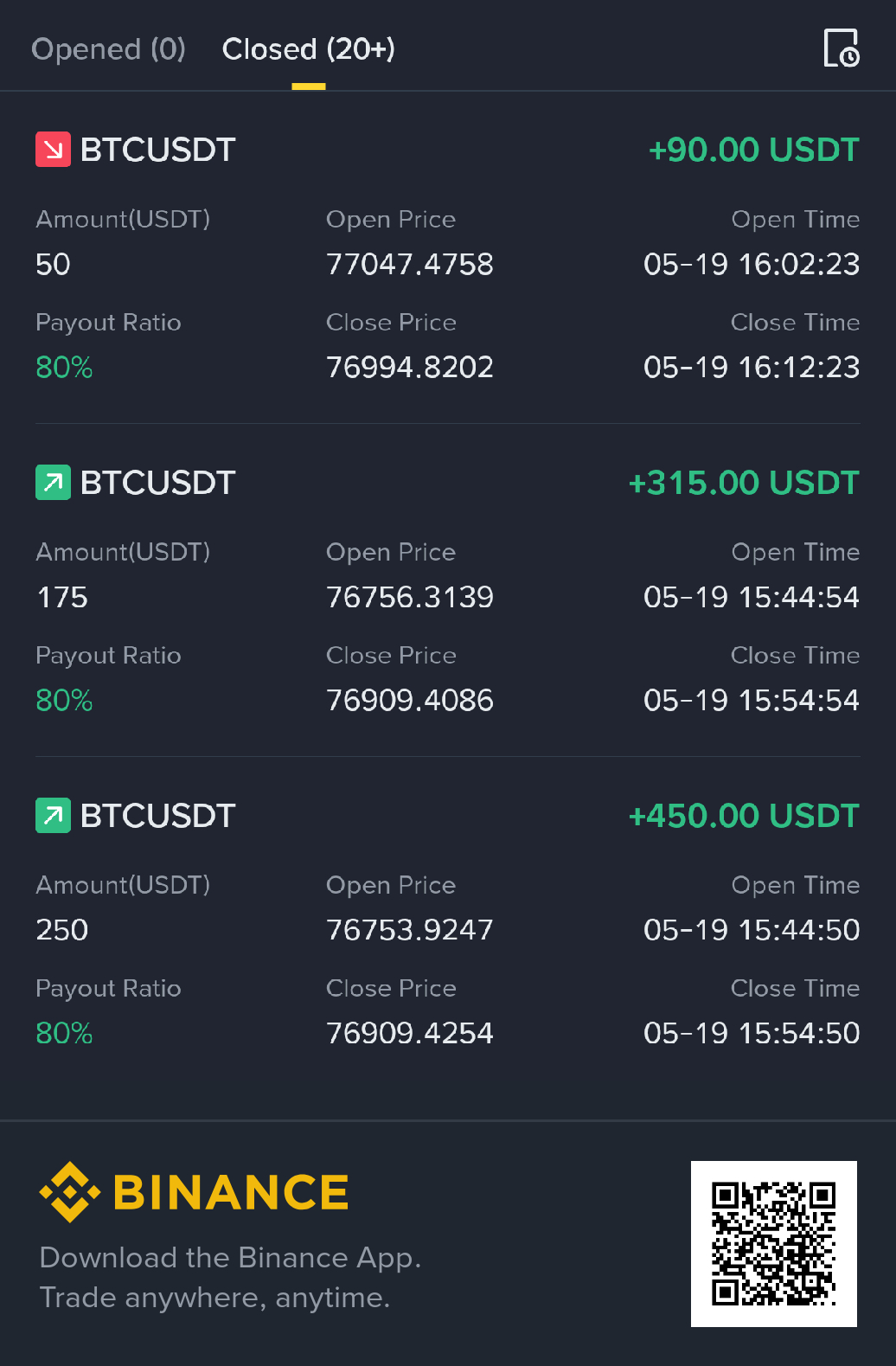Open the +90.00 USDT profit entry
The height and width of the screenshot is (1366, 896).
pyautogui.click(x=753, y=150)
